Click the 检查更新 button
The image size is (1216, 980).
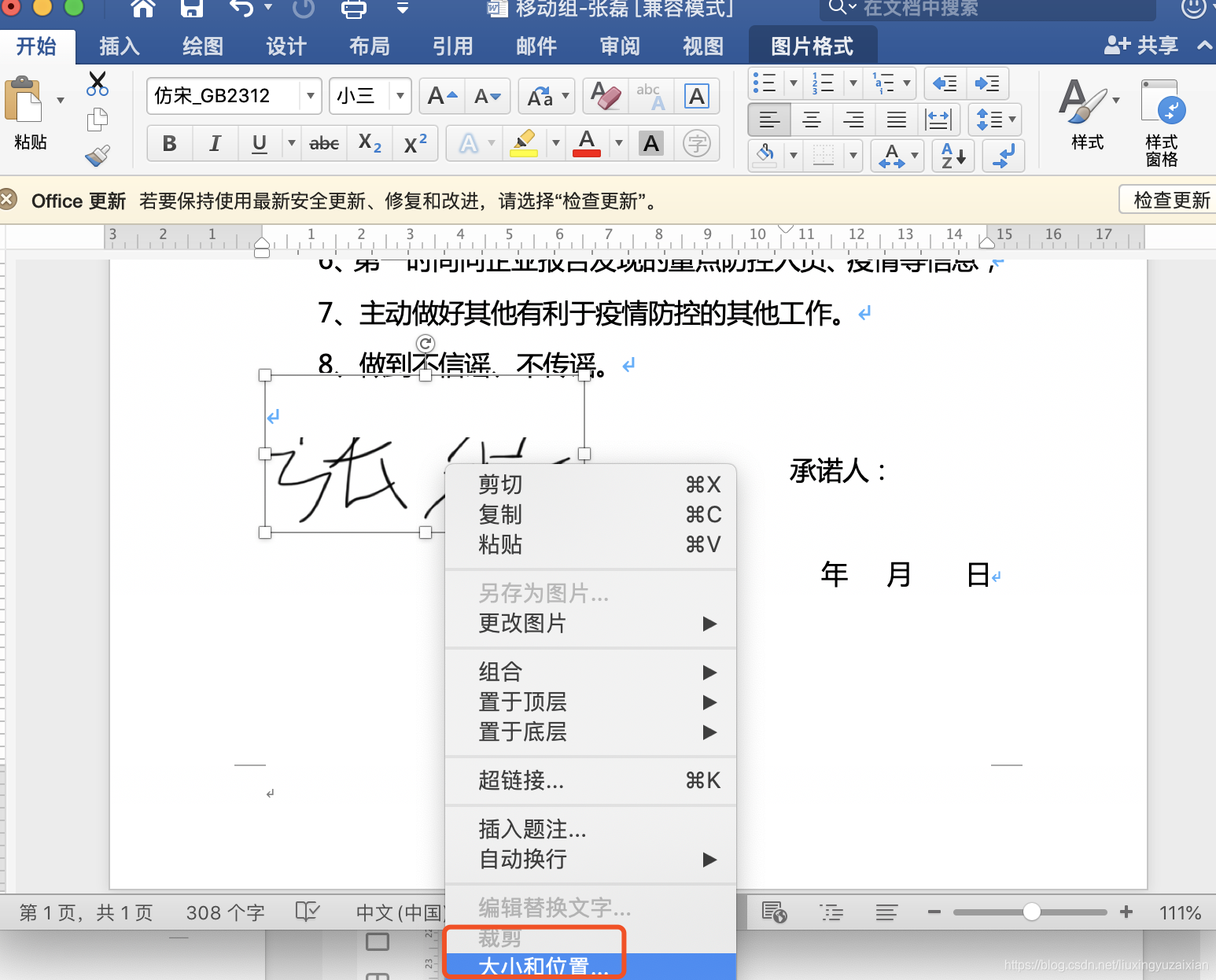pos(1172,199)
